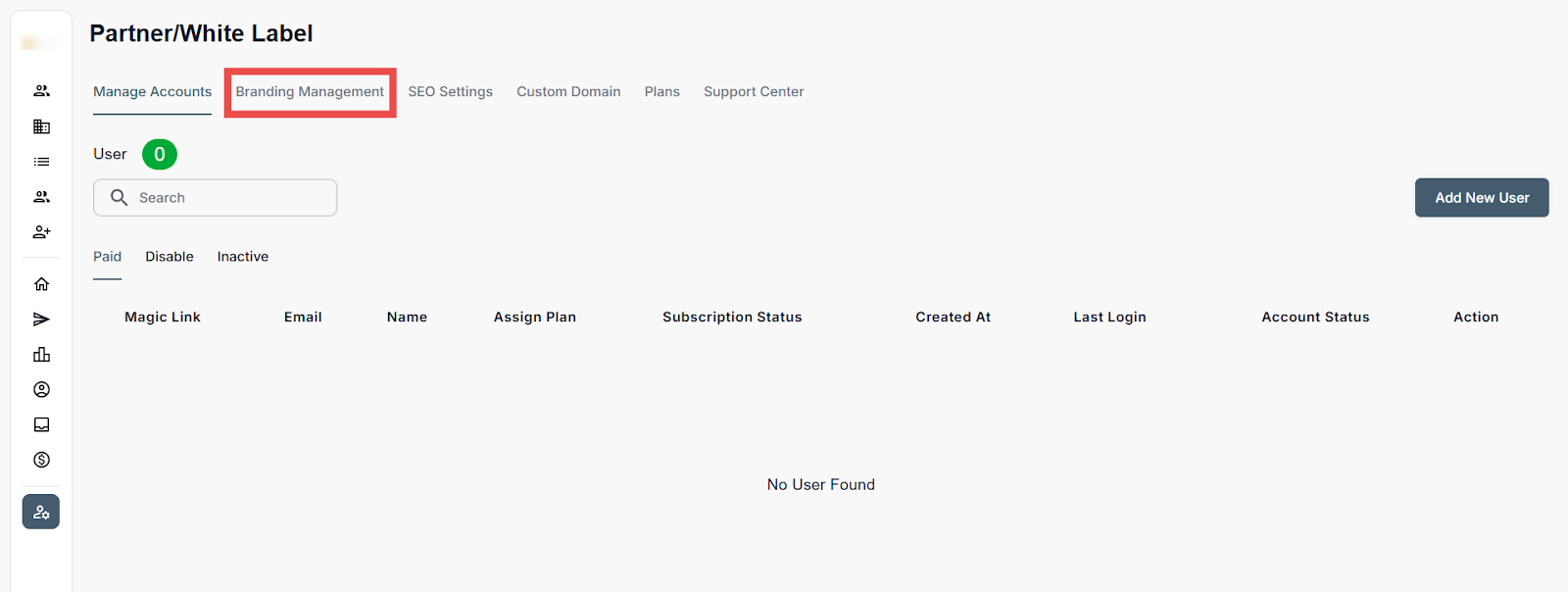Show the Inactive users filter tab
The image size is (1568, 592).
pyautogui.click(x=243, y=257)
